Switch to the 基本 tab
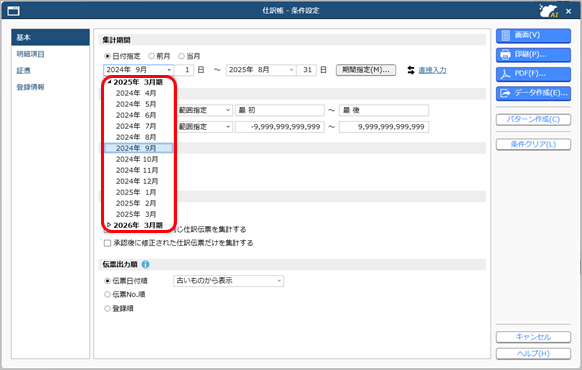Image resolution: width=582 pixels, height=370 pixels. [x=50, y=37]
